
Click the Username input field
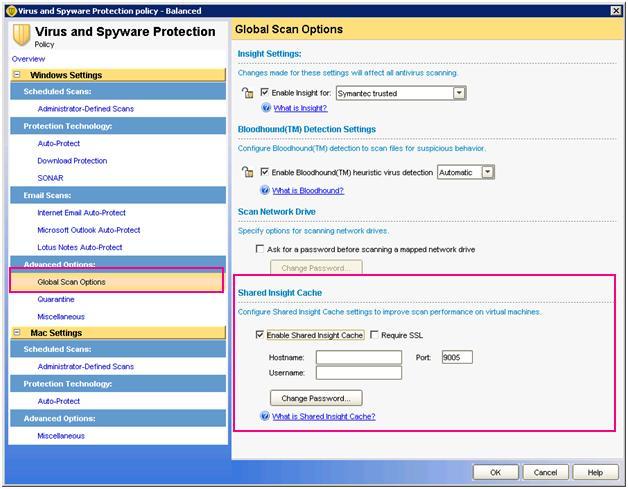pos(359,372)
